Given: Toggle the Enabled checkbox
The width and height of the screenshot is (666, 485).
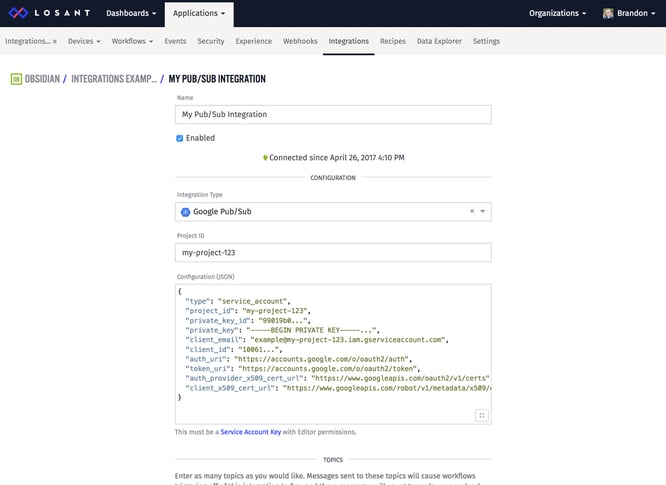Looking at the screenshot, I should [180, 138].
